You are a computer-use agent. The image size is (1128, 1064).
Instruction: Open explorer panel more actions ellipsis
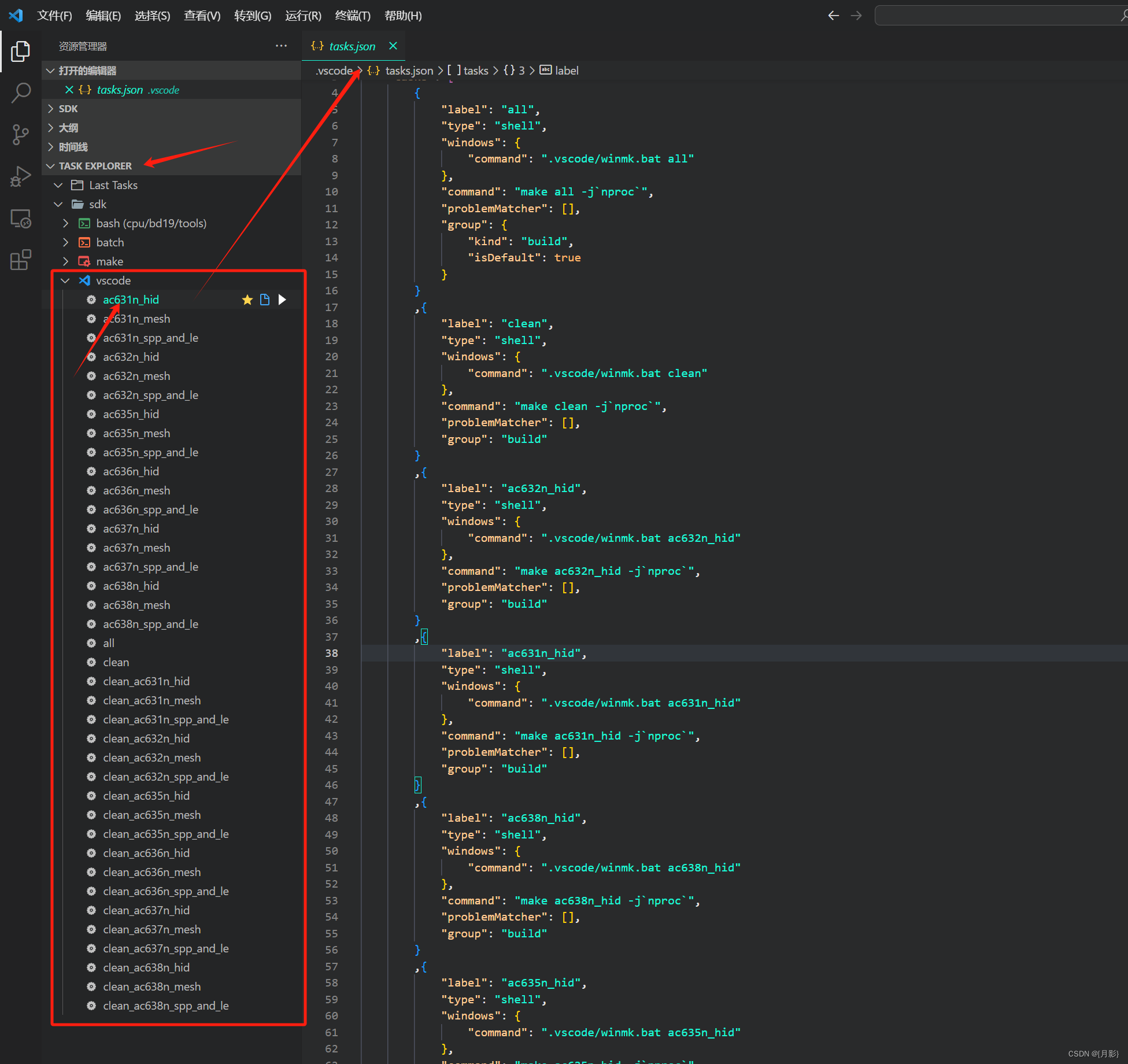pyautogui.click(x=281, y=46)
